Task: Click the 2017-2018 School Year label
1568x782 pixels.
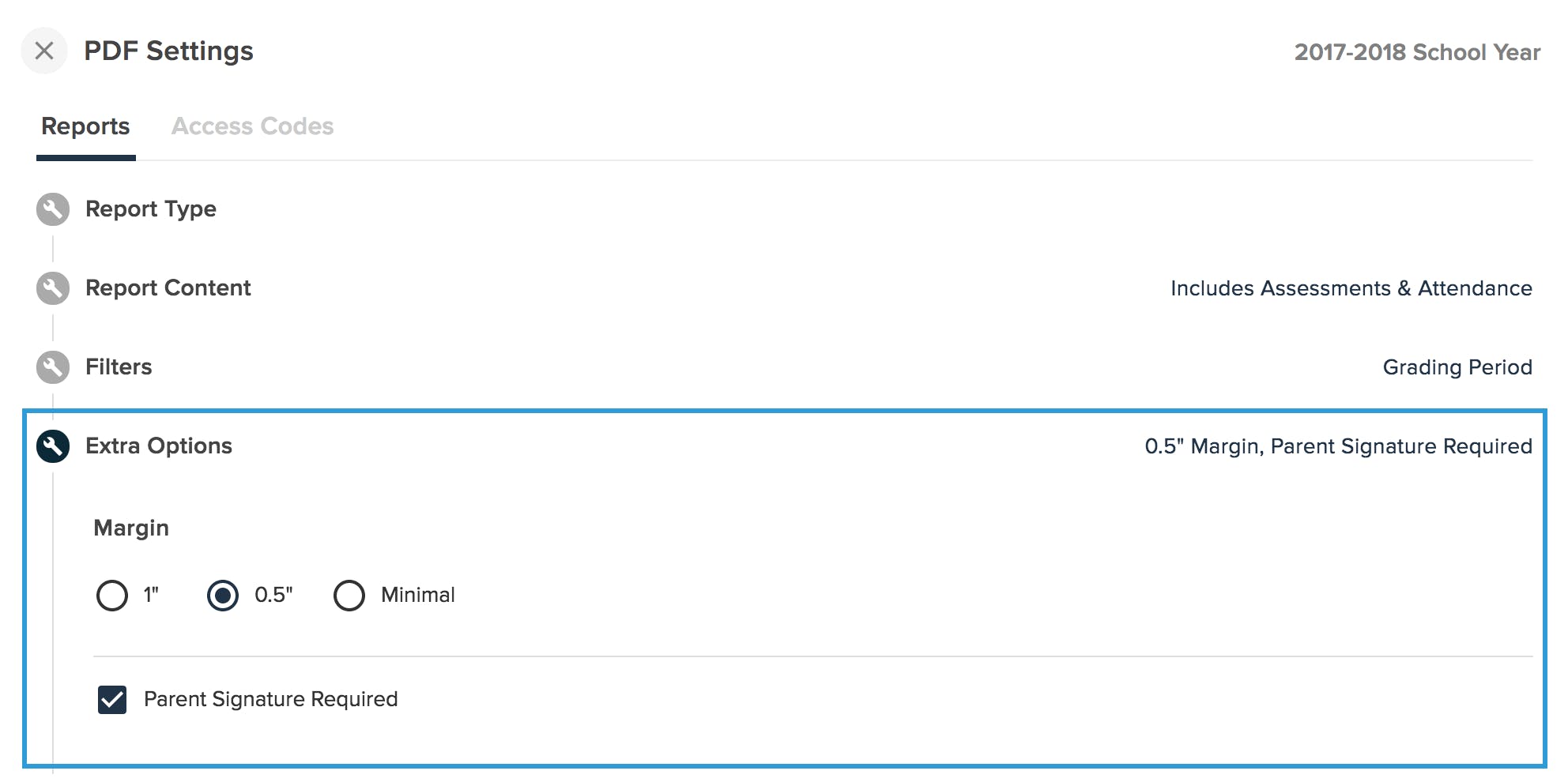Action: point(1417,52)
